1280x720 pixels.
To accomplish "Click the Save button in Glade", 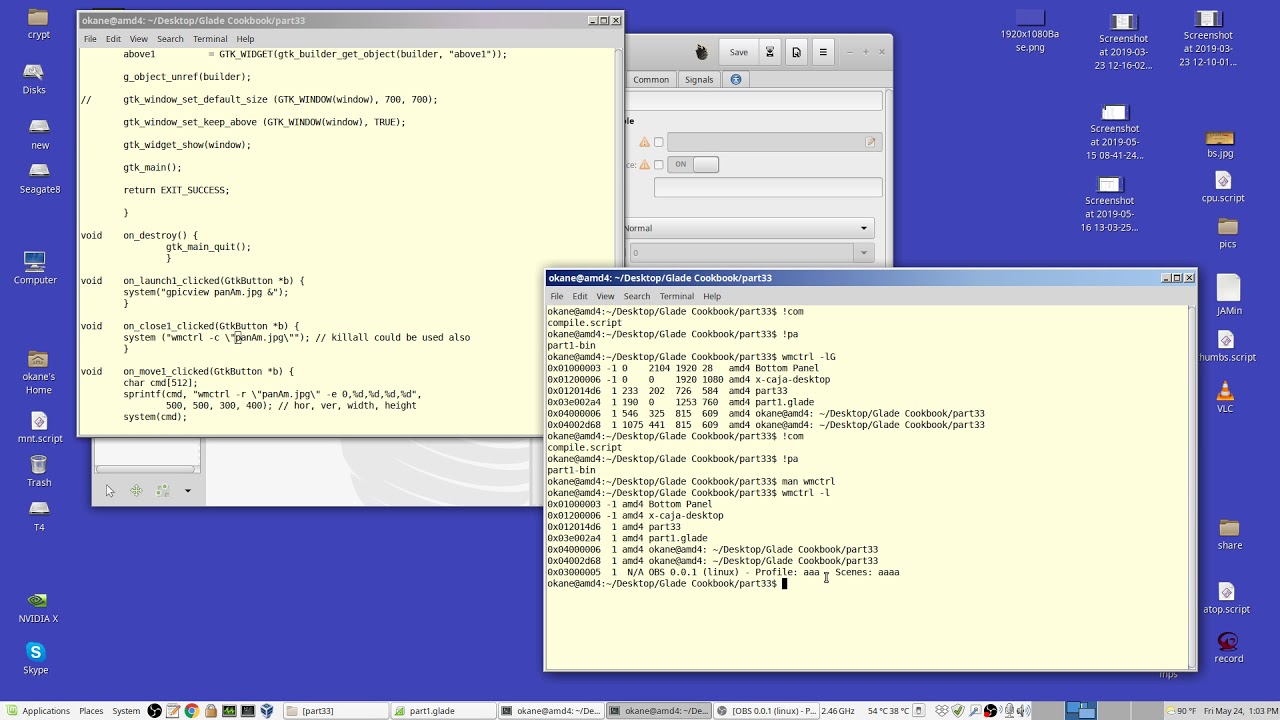I will pyautogui.click(x=738, y=52).
